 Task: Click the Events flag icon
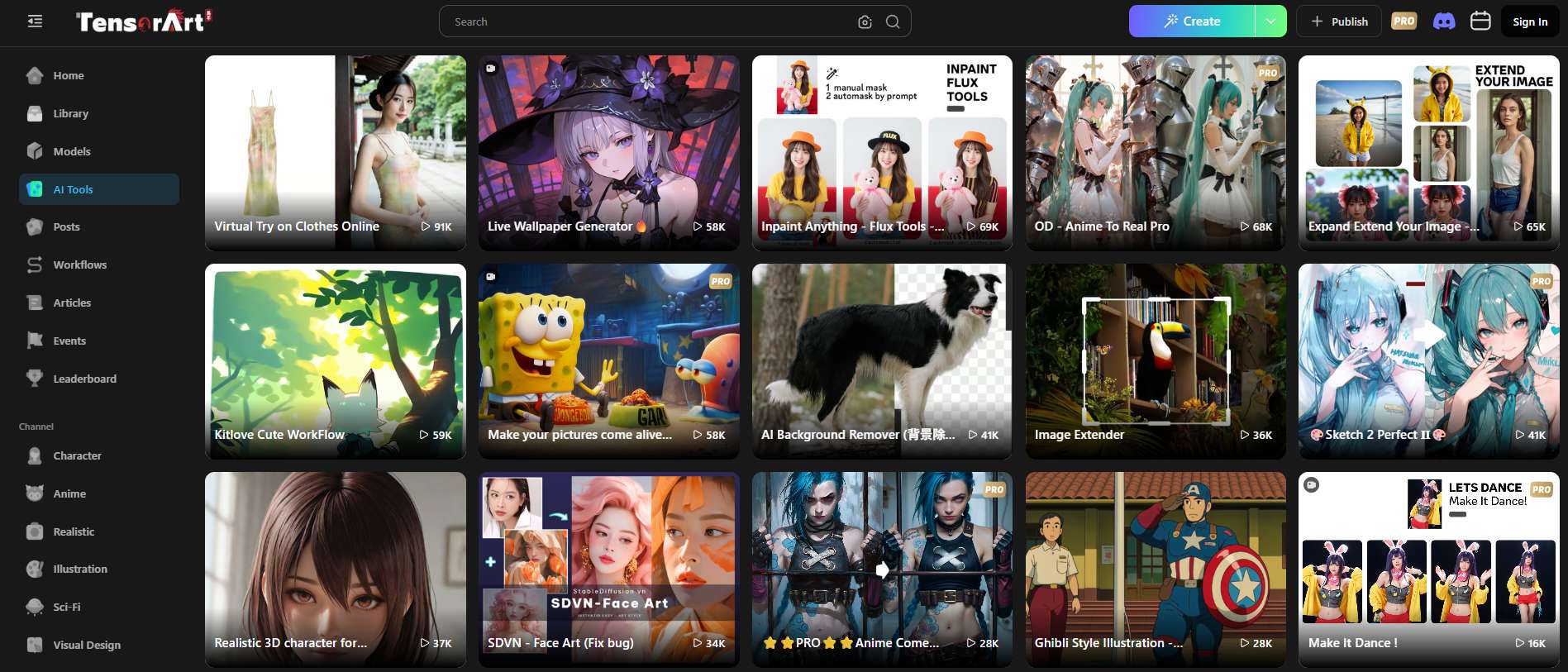(x=35, y=341)
